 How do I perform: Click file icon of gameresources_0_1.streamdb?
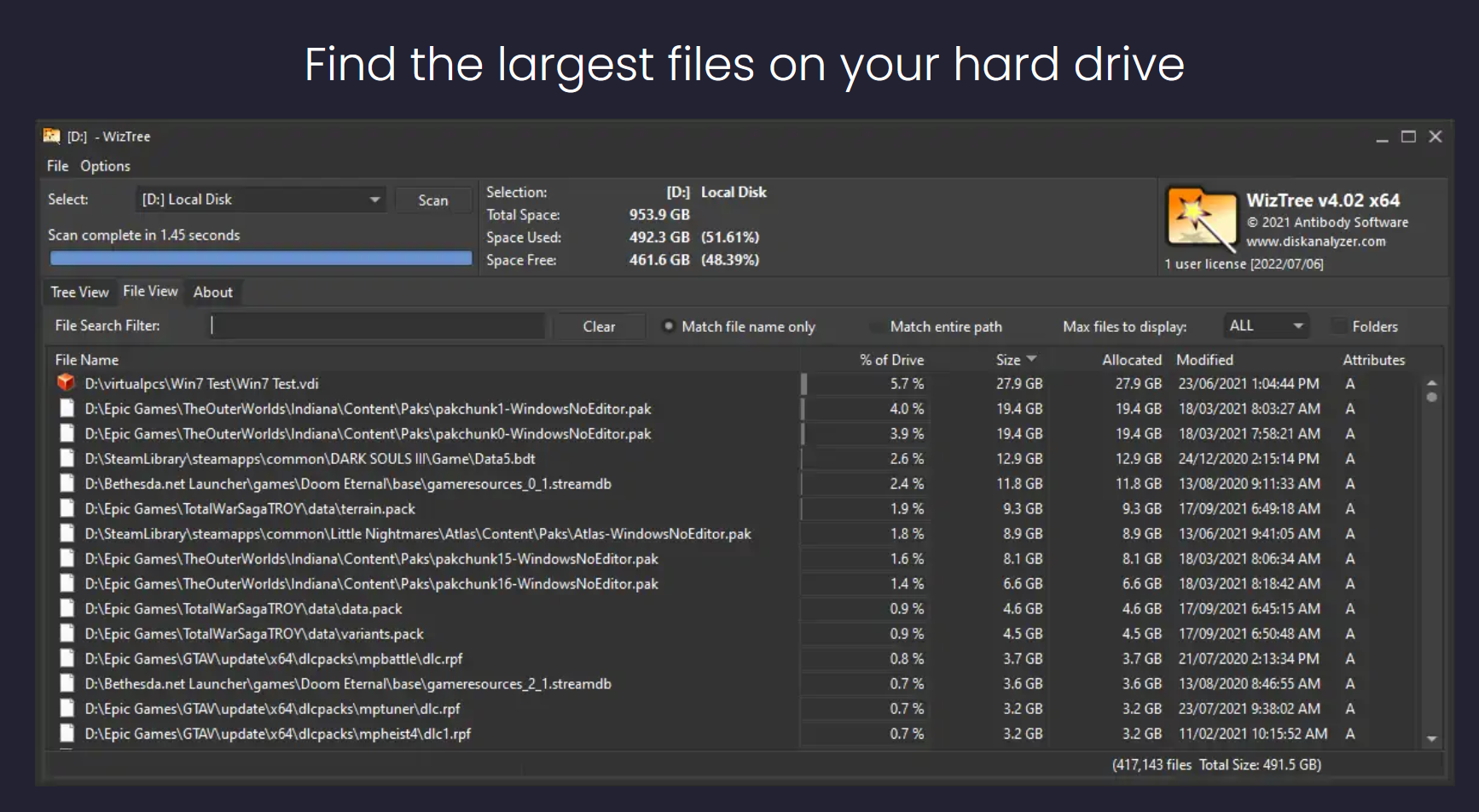(66, 484)
